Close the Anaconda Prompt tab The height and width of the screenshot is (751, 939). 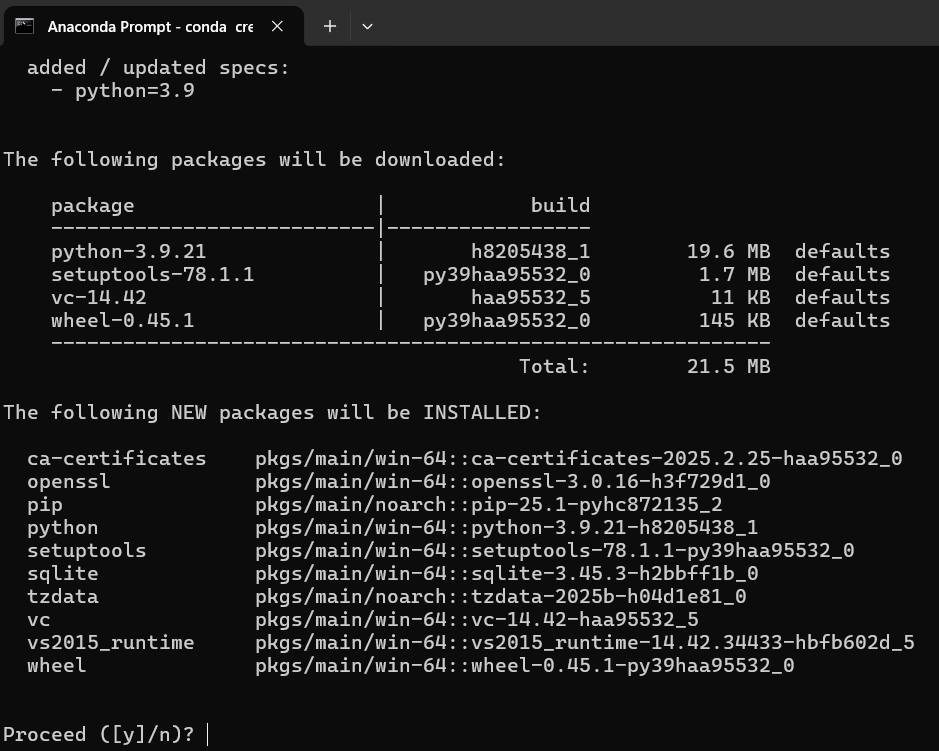[277, 27]
